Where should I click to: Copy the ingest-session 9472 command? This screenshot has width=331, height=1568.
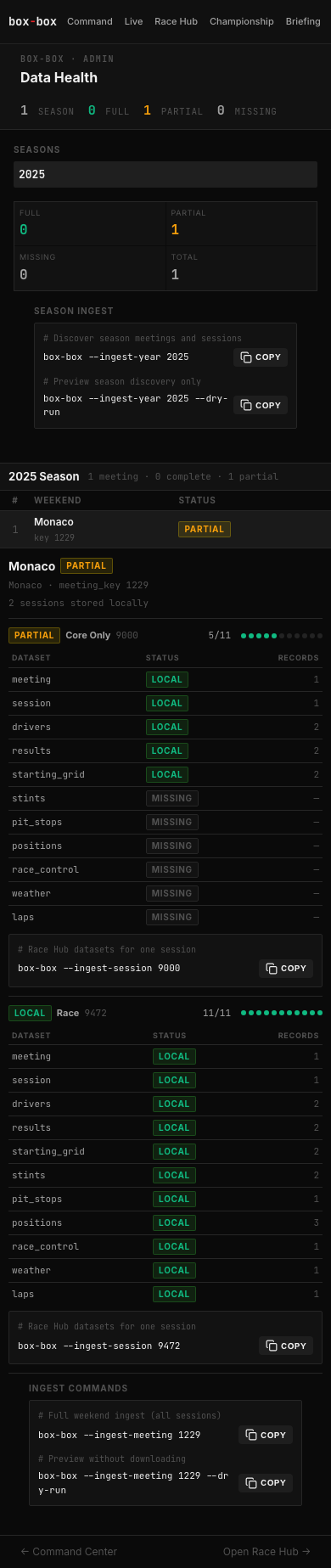(x=286, y=1346)
